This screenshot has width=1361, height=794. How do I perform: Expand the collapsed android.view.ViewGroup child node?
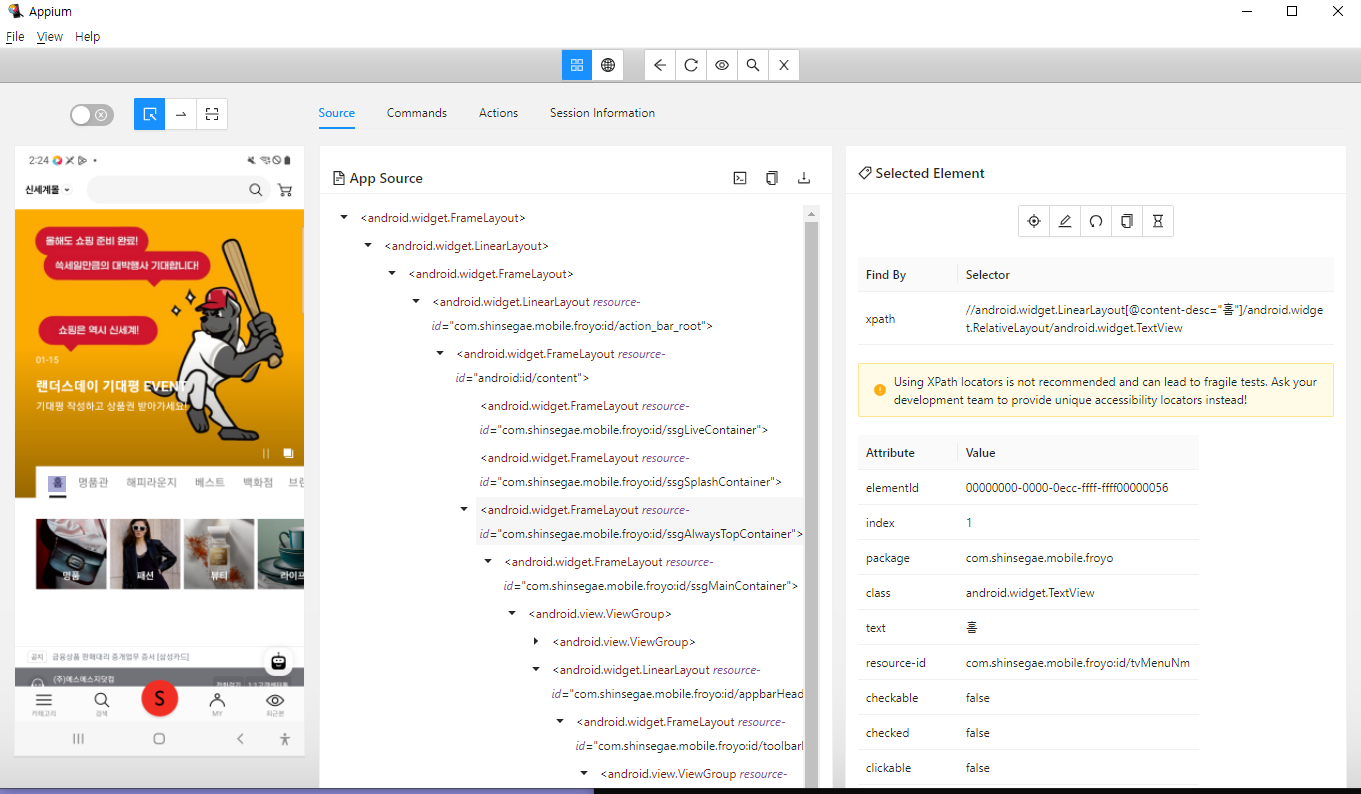coord(536,641)
